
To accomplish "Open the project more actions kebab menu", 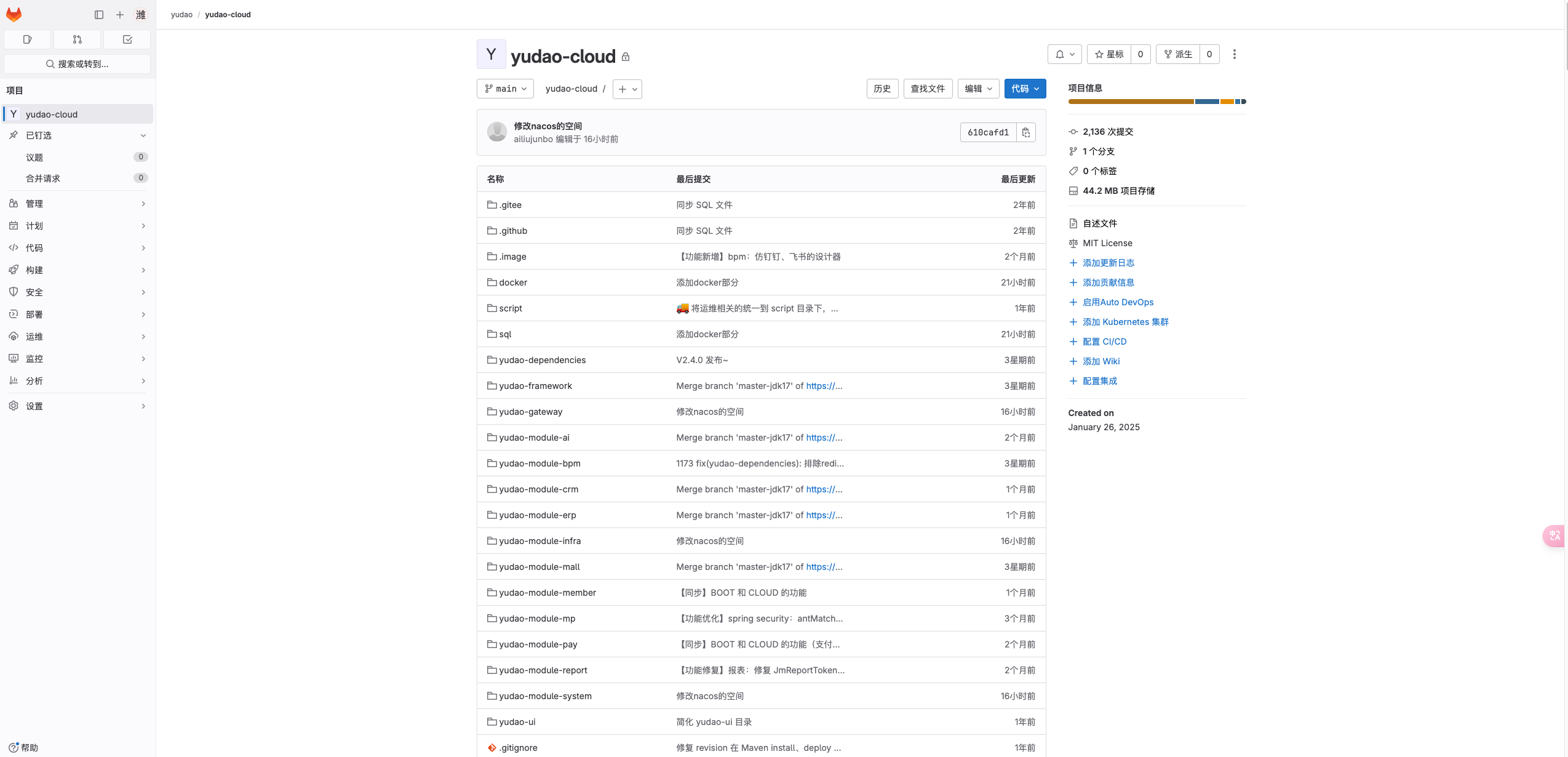I will (x=1234, y=54).
